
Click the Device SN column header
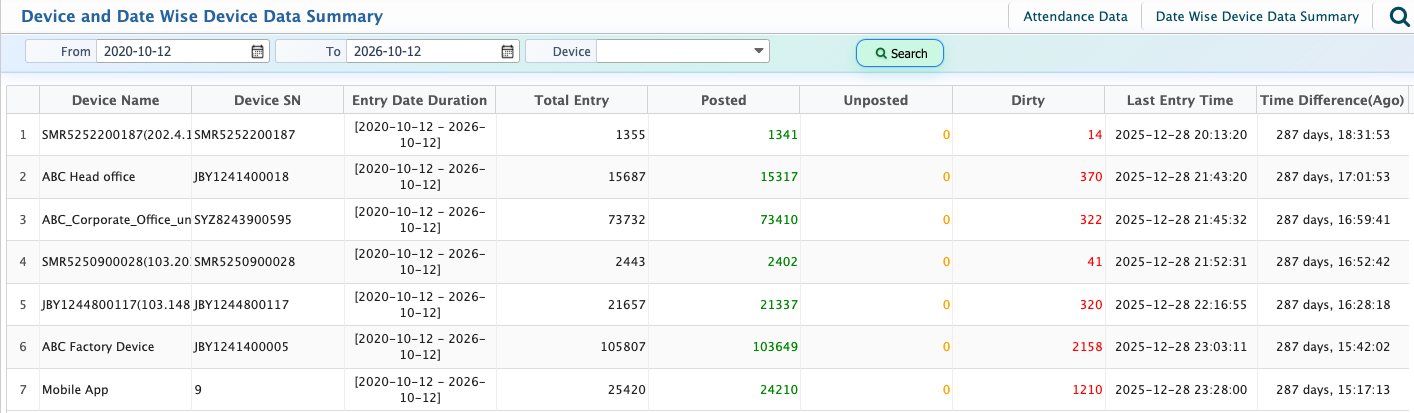click(x=267, y=100)
